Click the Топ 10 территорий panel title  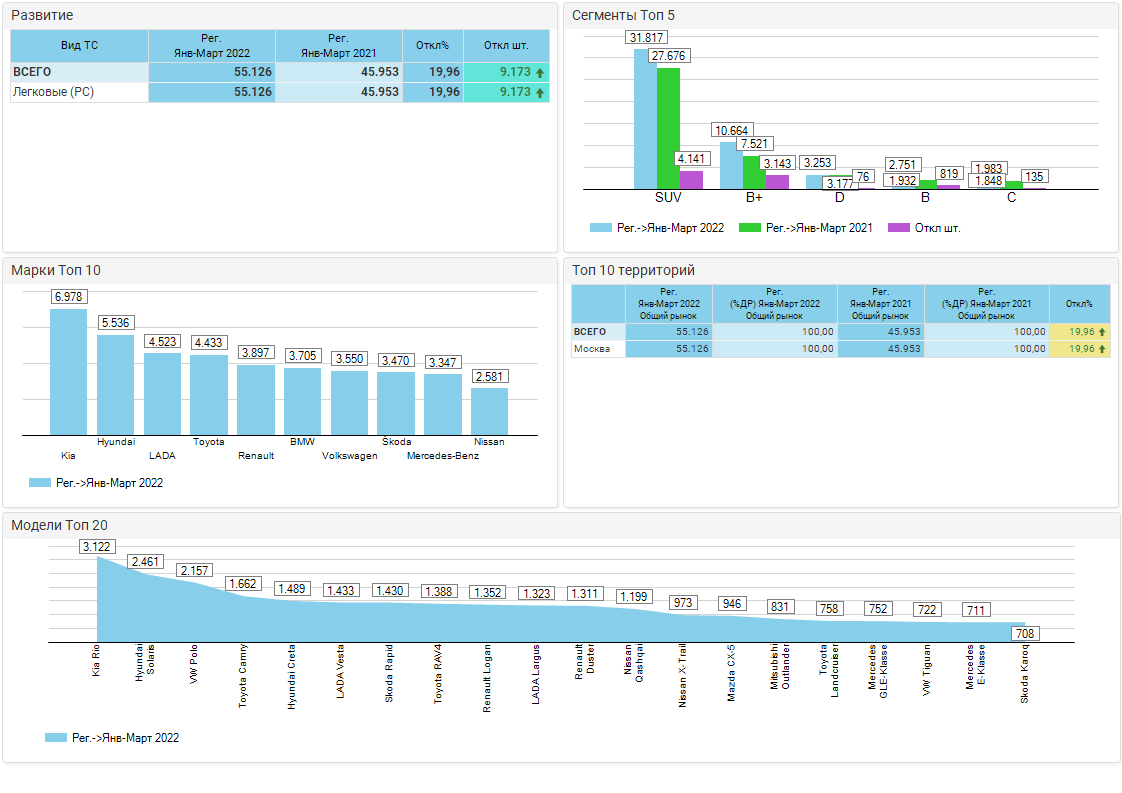click(x=632, y=270)
